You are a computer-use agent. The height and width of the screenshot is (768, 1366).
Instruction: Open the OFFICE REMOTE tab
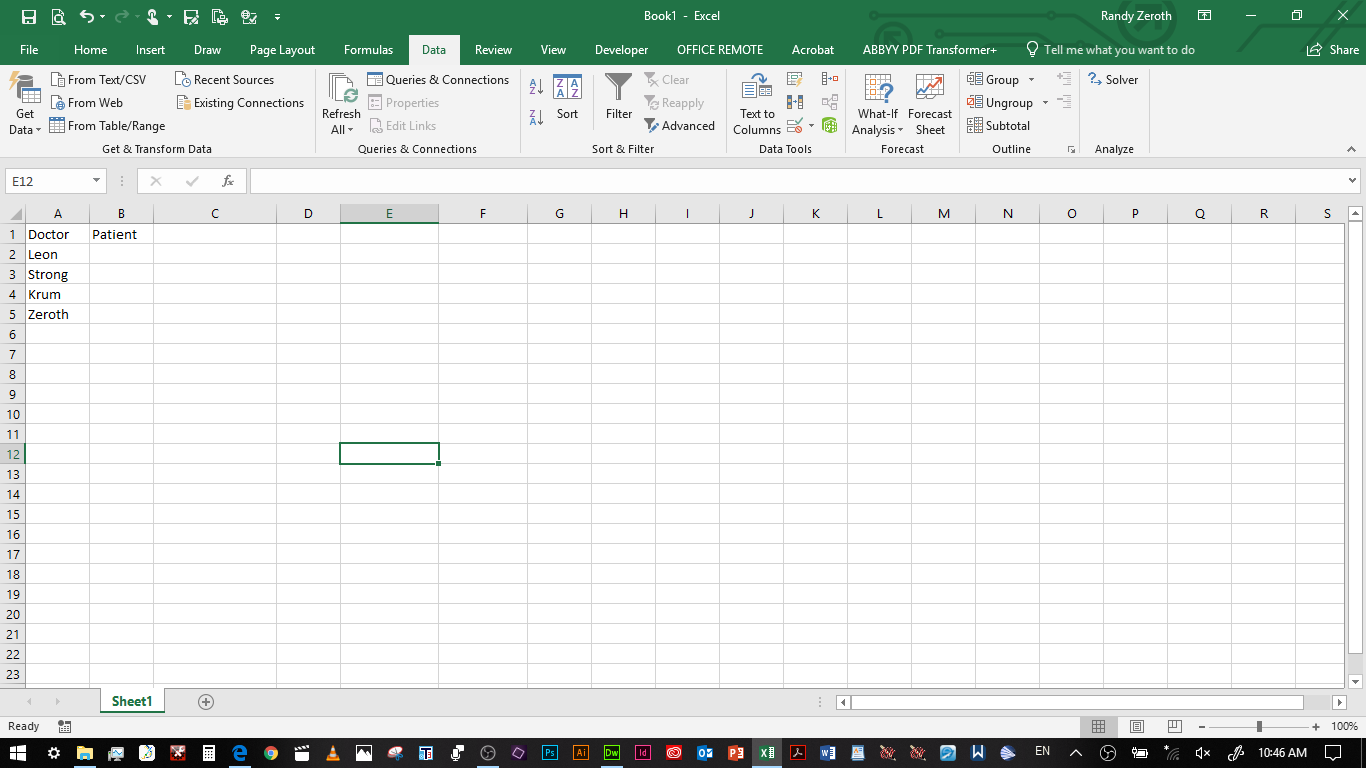tap(720, 50)
